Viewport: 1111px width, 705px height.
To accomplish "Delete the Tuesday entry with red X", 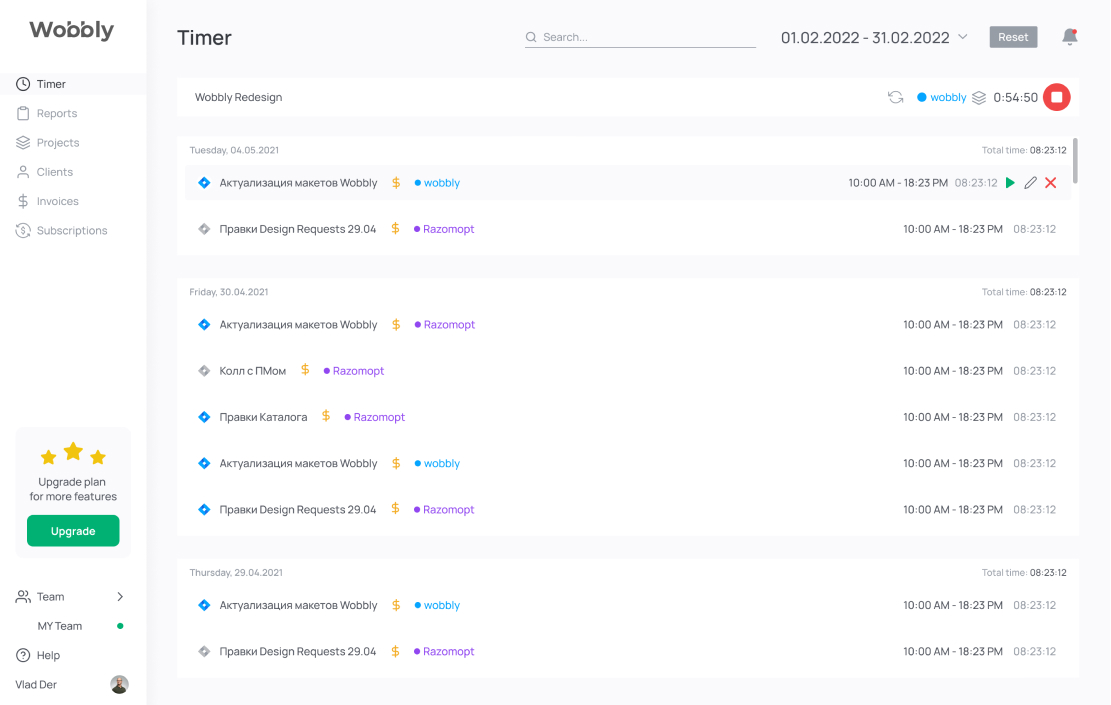I will pos(1051,183).
